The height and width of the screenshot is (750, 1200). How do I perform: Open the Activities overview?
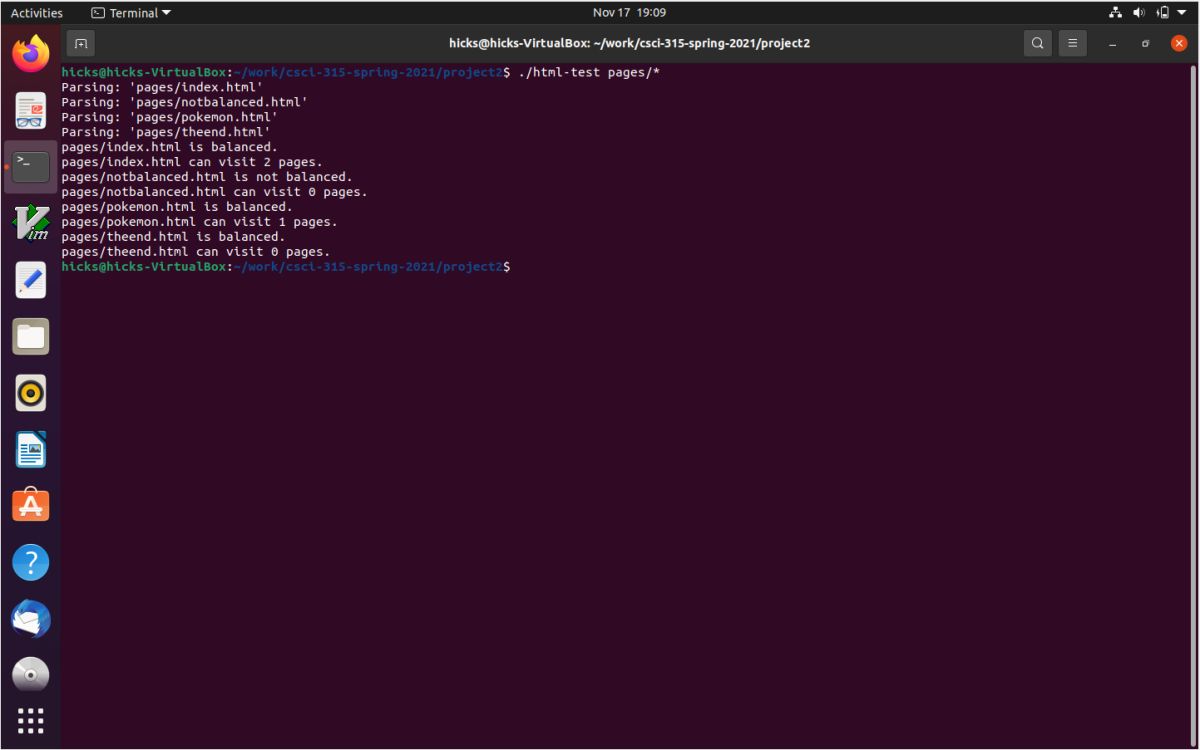tap(37, 13)
